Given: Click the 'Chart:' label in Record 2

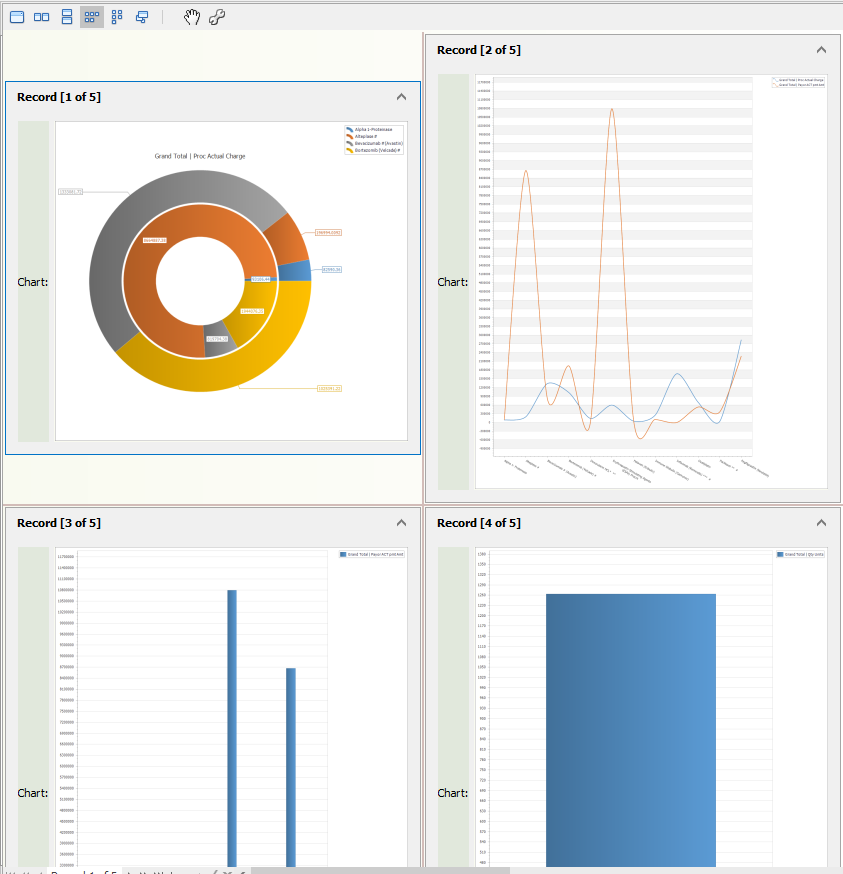Looking at the screenshot, I should coord(453,282).
